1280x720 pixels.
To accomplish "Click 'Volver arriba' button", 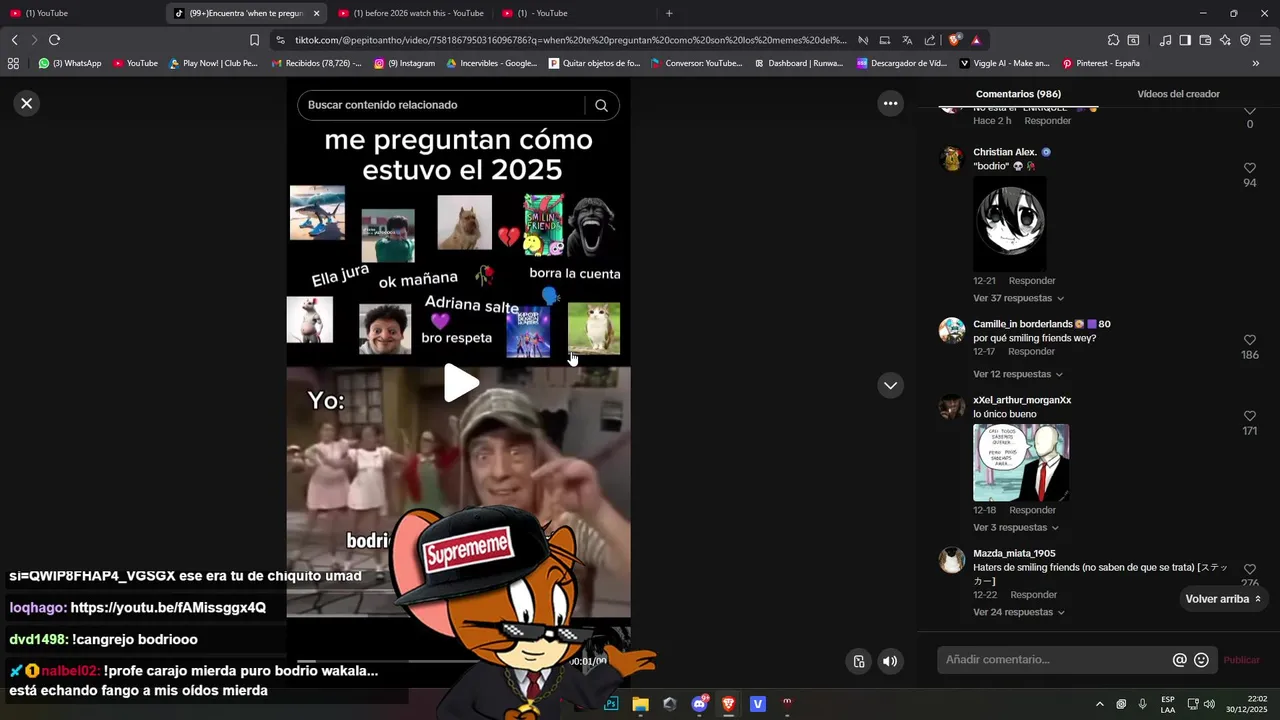I will pos(1223,599).
